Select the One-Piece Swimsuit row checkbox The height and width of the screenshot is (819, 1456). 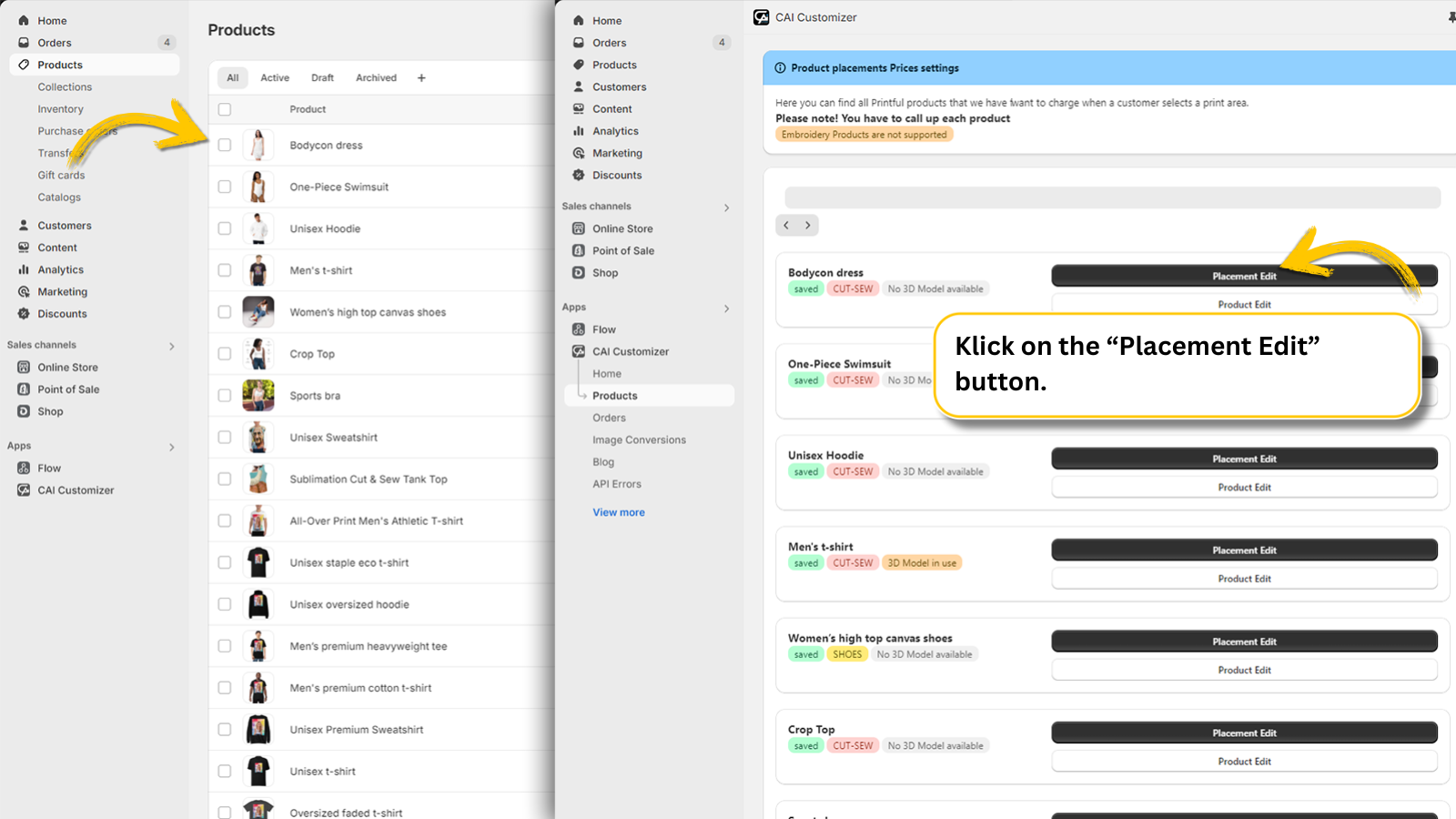(x=225, y=187)
